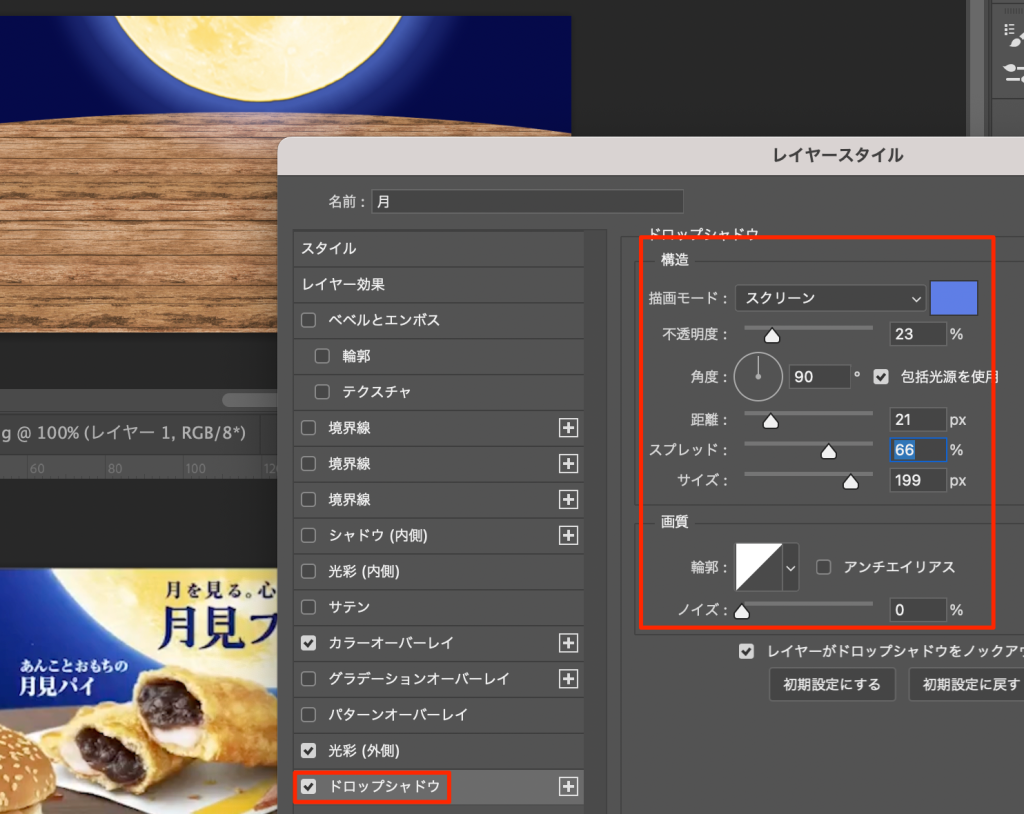The width and height of the screenshot is (1024, 814).
Task: Click the 角度 angle dial
Action: (758, 376)
